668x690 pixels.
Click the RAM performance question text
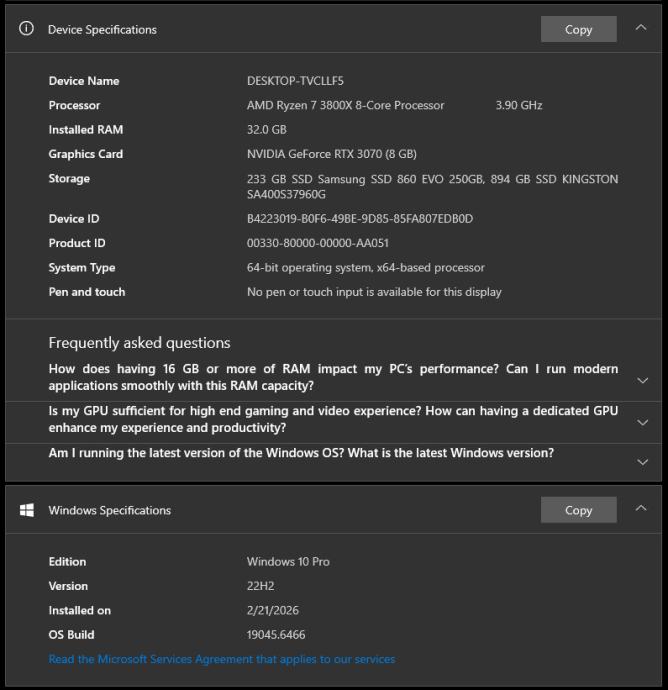point(333,377)
